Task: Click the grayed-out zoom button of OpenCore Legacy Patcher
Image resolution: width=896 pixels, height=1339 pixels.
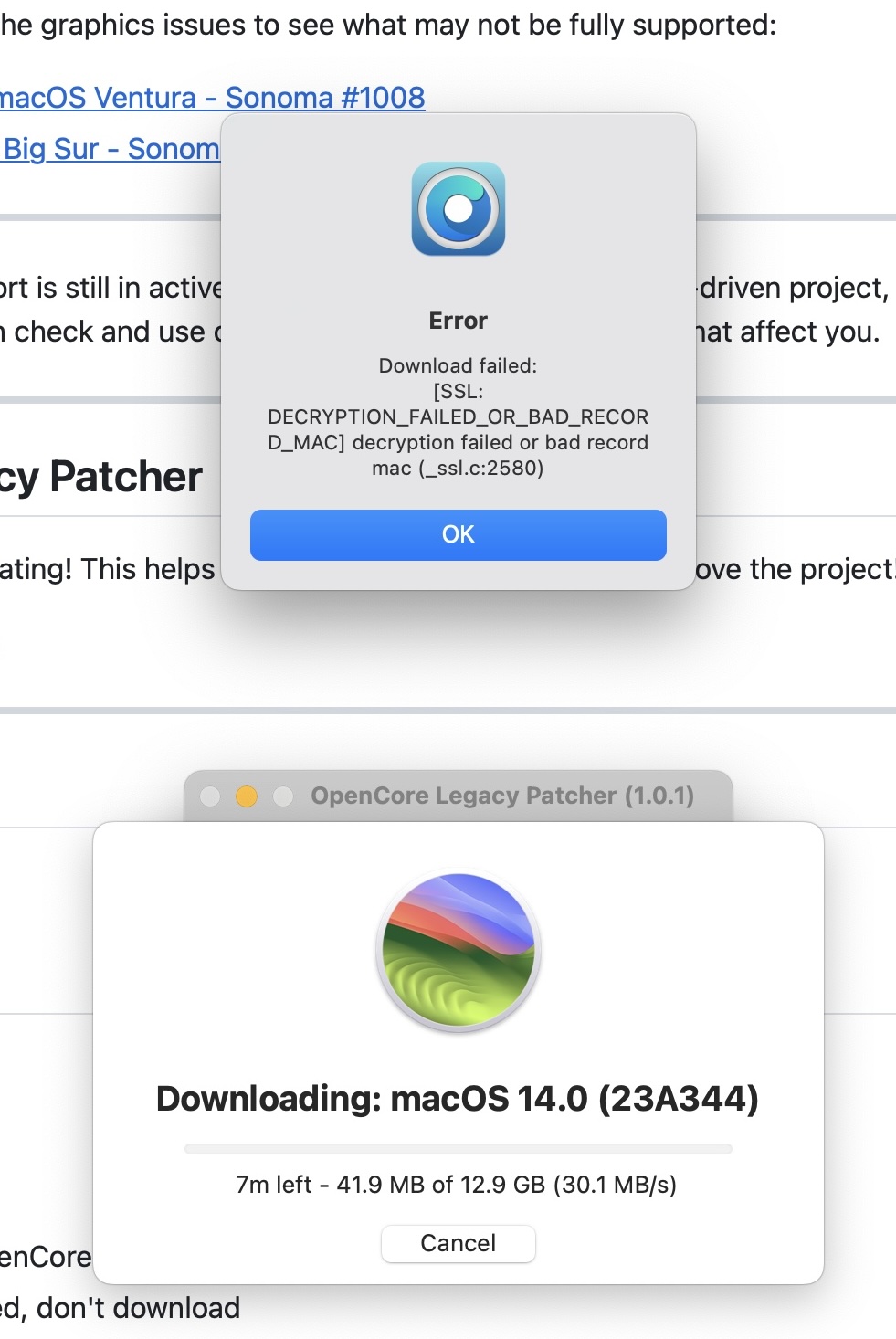Action: coord(283,796)
